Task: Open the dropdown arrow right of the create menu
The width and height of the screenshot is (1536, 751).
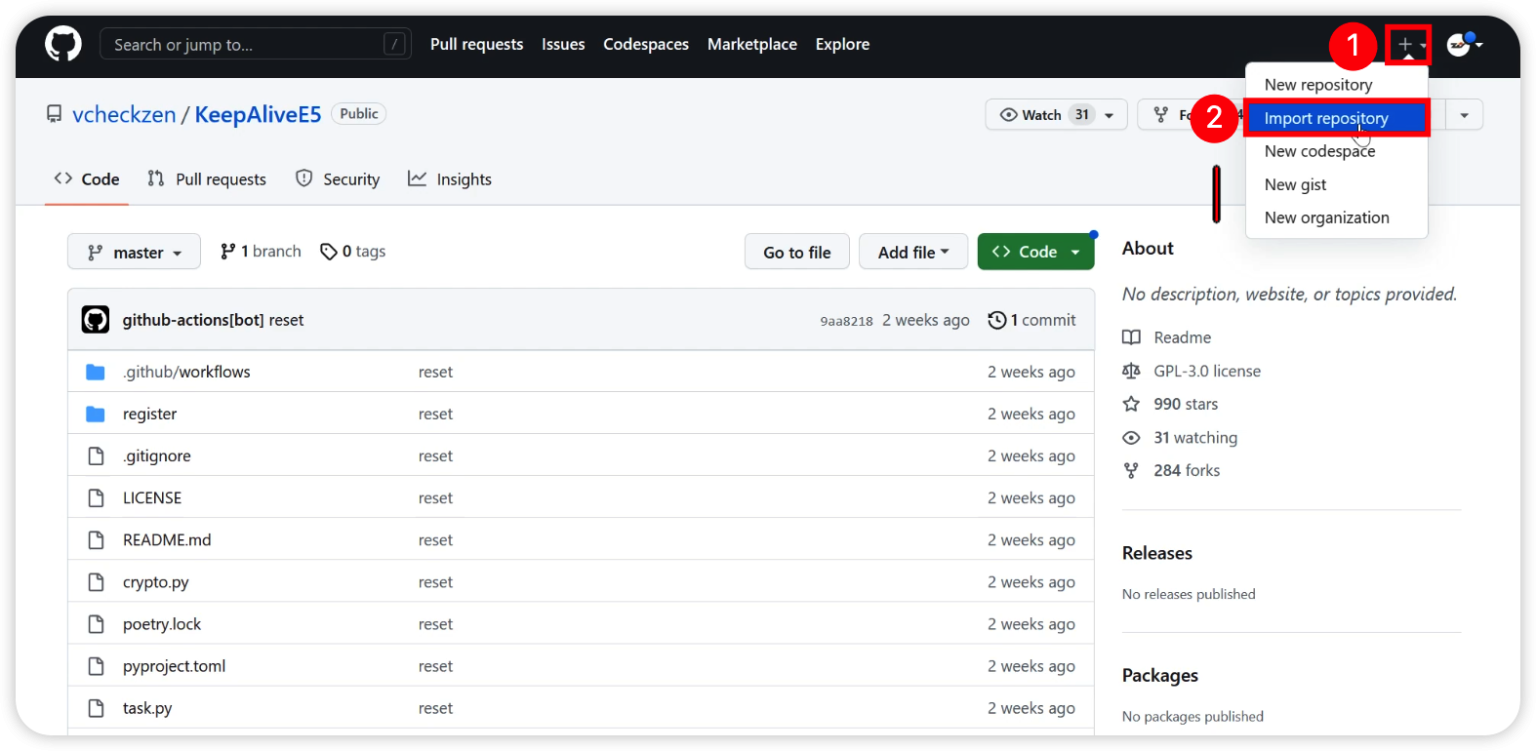Action: (1464, 115)
